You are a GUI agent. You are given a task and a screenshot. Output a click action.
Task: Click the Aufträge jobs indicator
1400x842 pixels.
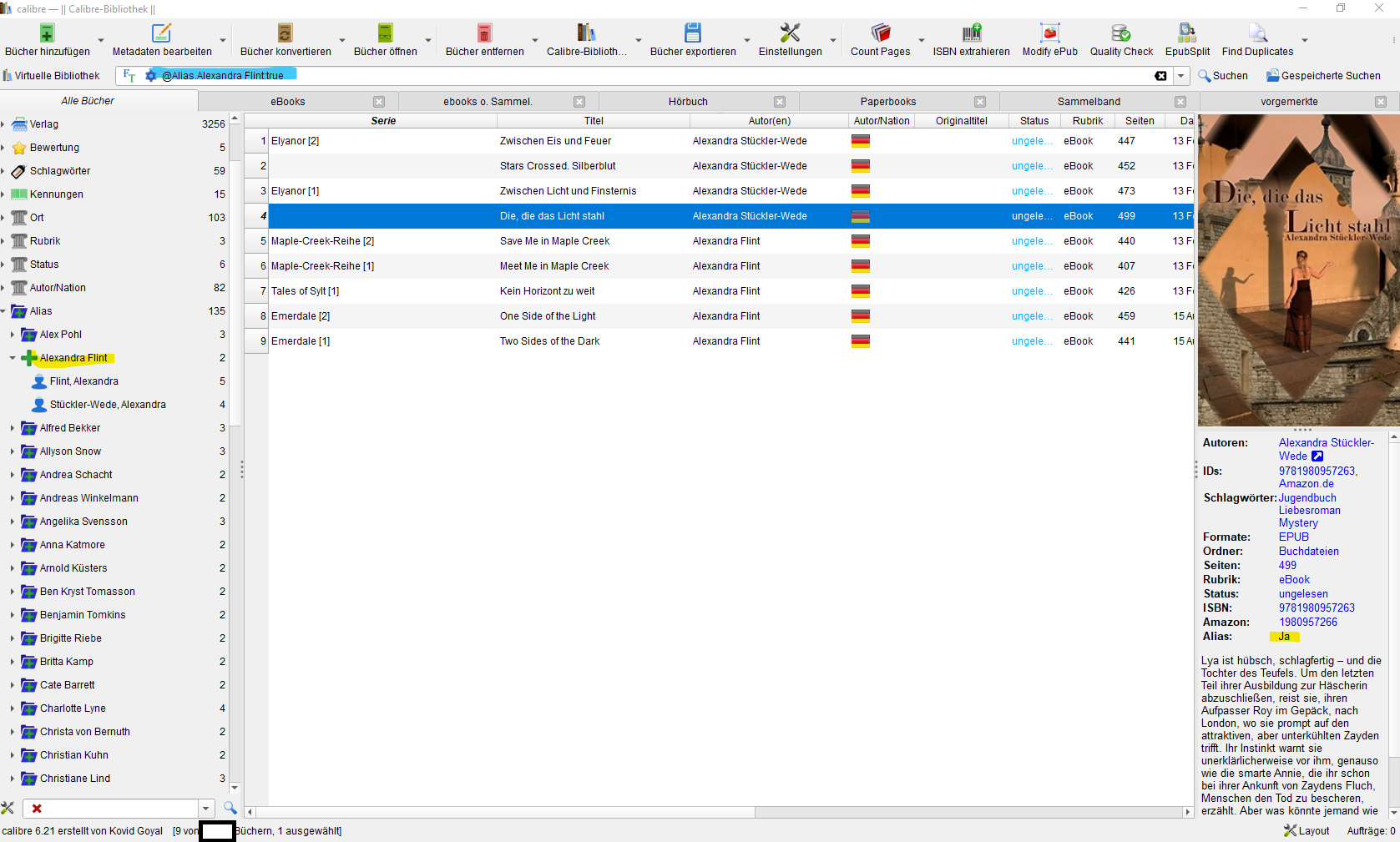tap(1371, 831)
